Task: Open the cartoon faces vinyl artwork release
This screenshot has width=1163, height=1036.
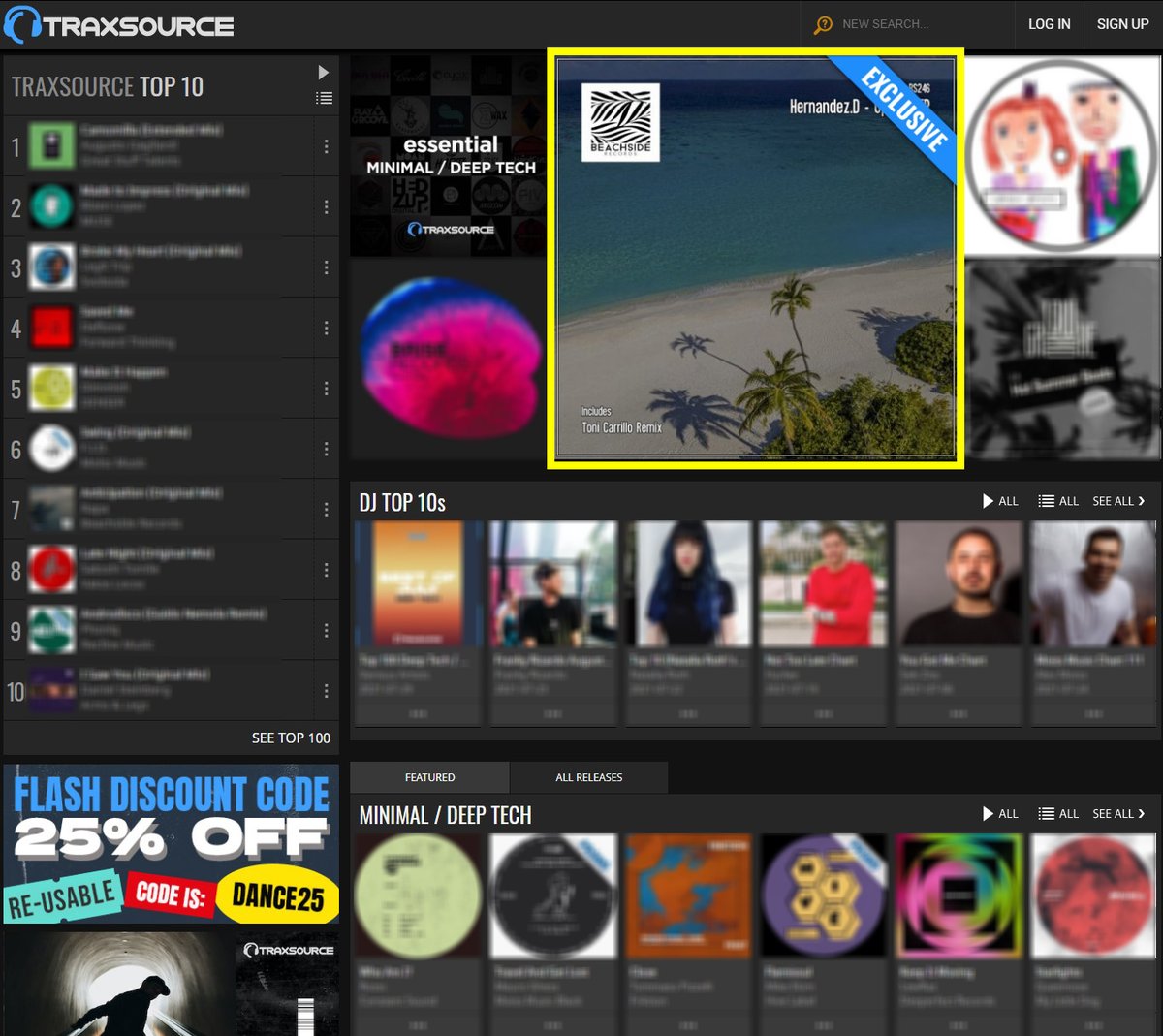Action: tap(1061, 155)
